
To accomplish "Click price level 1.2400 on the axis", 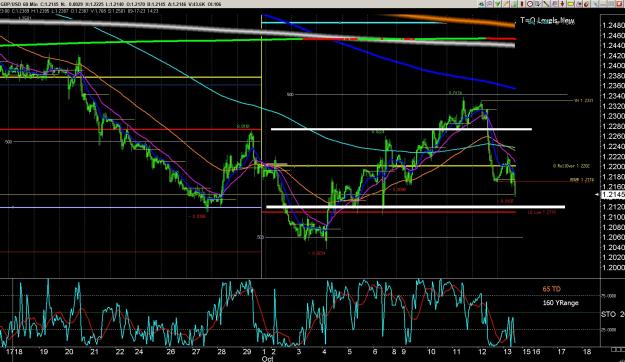I will click(x=613, y=66).
